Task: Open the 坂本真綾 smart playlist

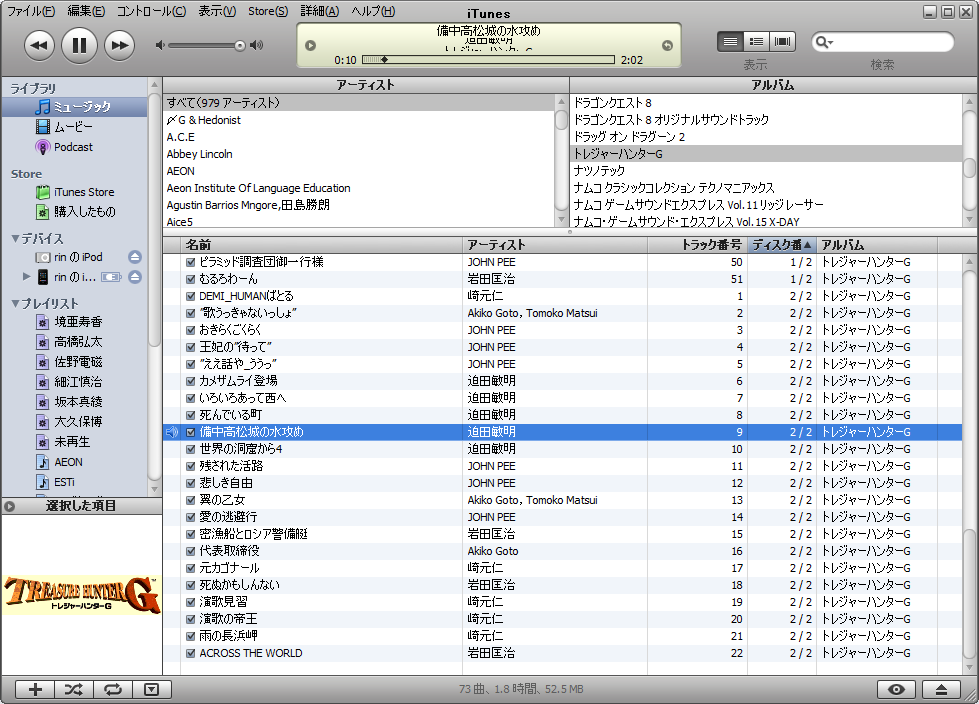Action: click(x=74, y=401)
